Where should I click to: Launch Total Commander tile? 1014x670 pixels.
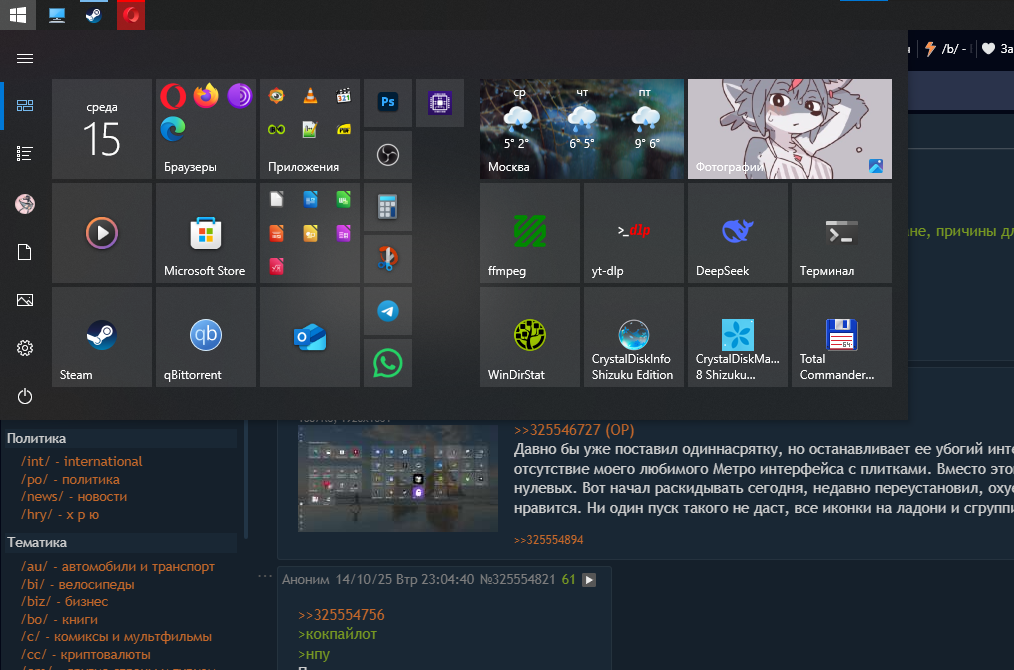pyautogui.click(x=842, y=337)
